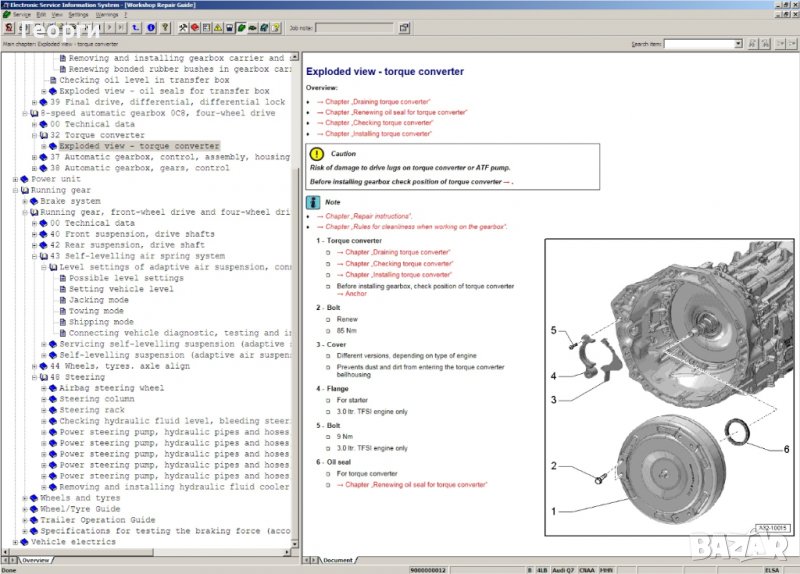Screen dimensions: 800x574
Task: Click the blue info icon in the toolbar
Action: click(x=150, y=28)
